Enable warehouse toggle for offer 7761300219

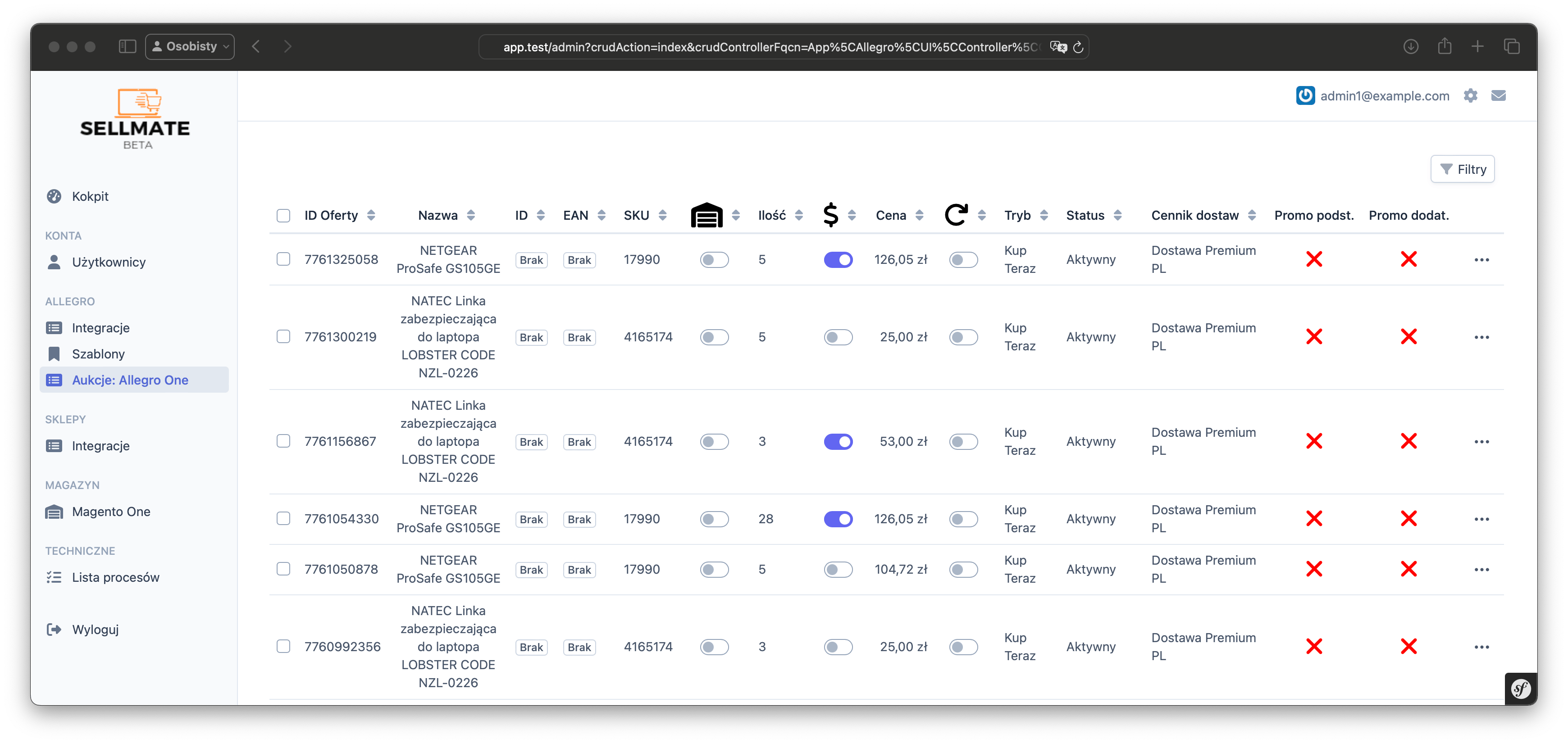(714, 337)
